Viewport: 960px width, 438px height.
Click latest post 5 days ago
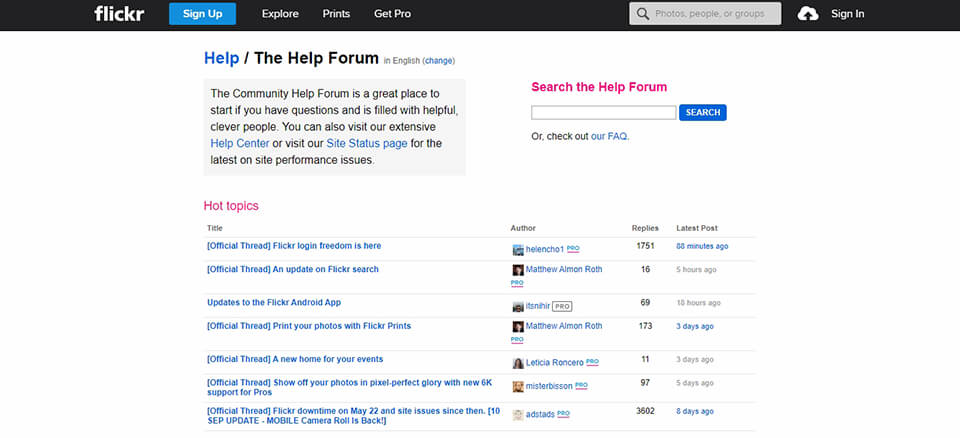695,383
